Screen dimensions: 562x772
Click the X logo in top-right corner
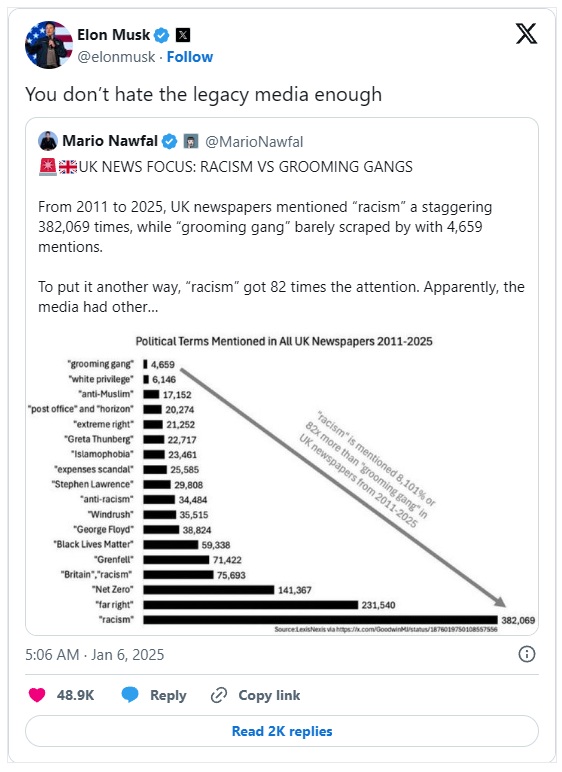coord(526,34)
